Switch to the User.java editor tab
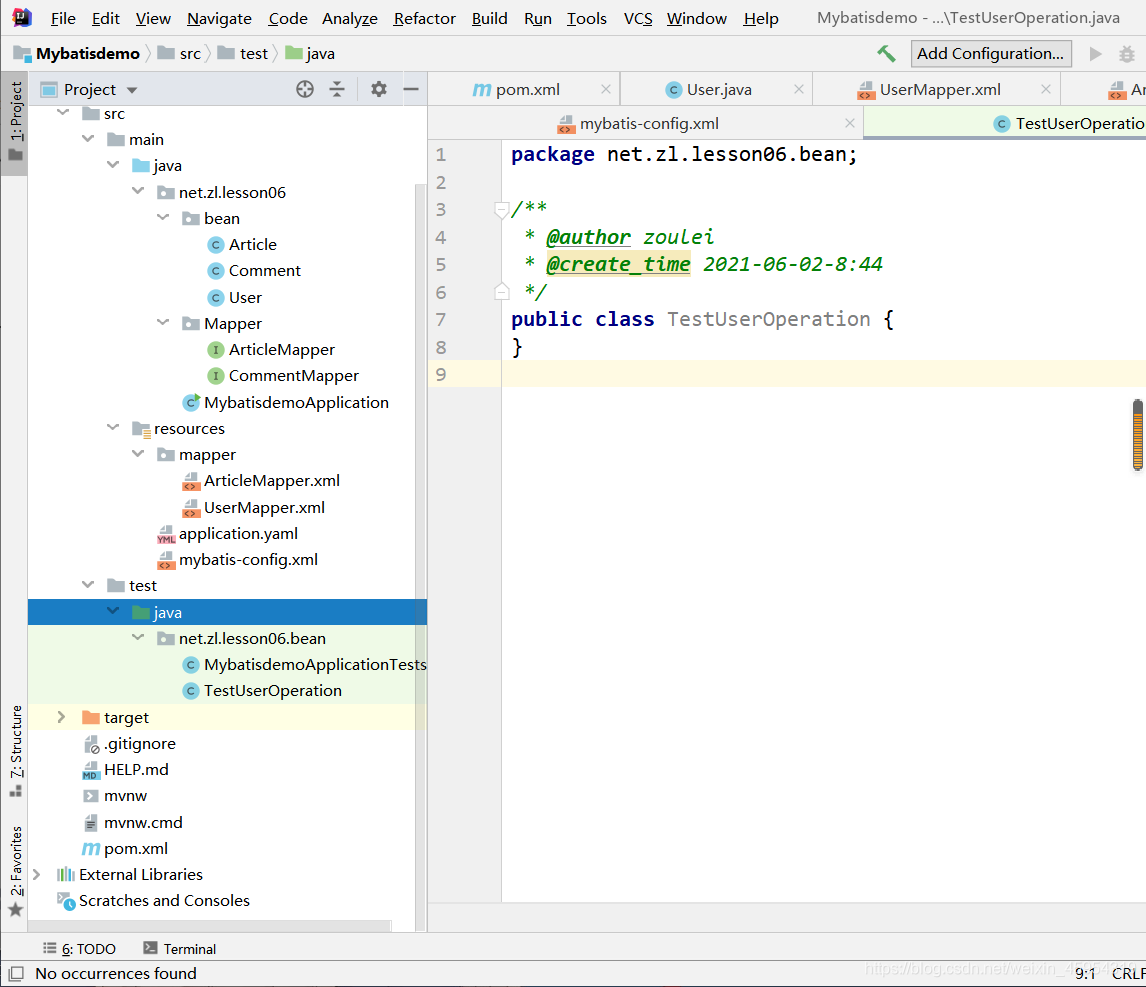Screen dimensions: 1146x987 click(716, 89)
